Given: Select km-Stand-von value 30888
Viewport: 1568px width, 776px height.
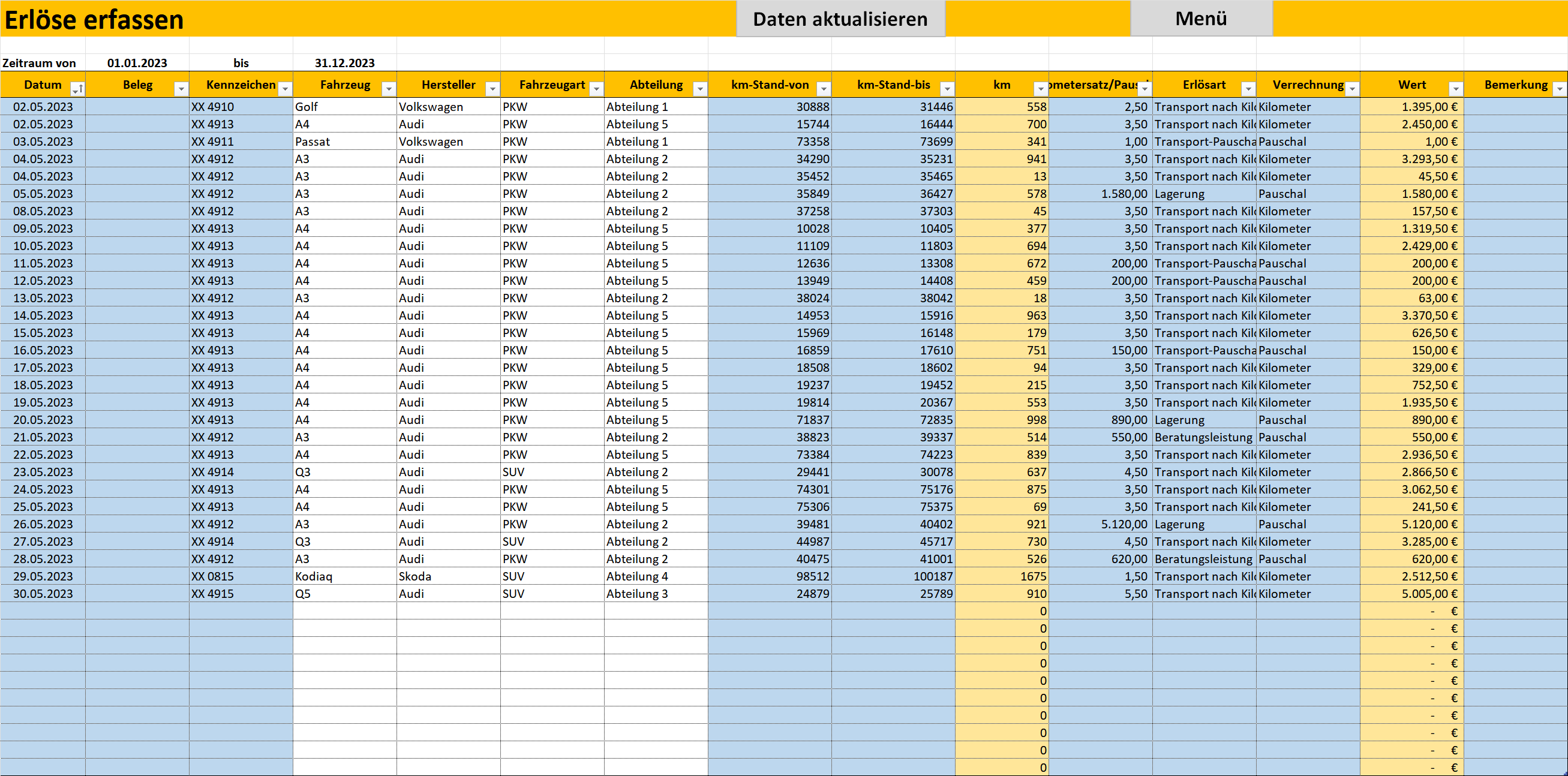Looking at the screenshot, I should 770,107.
